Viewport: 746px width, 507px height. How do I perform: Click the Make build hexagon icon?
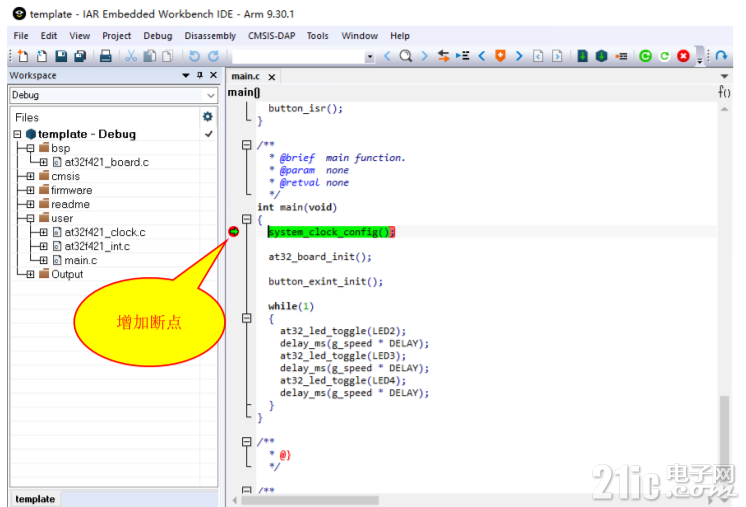tap(601, 56)
